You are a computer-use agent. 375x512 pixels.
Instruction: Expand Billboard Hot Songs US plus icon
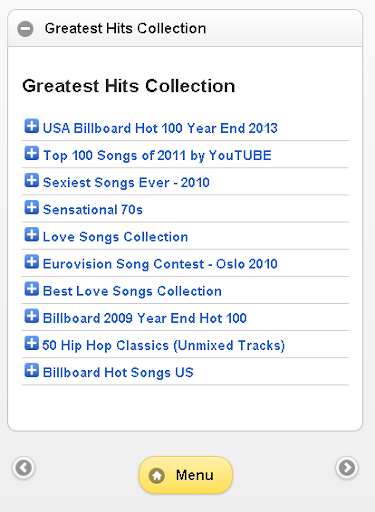click(x=32, y=370)
